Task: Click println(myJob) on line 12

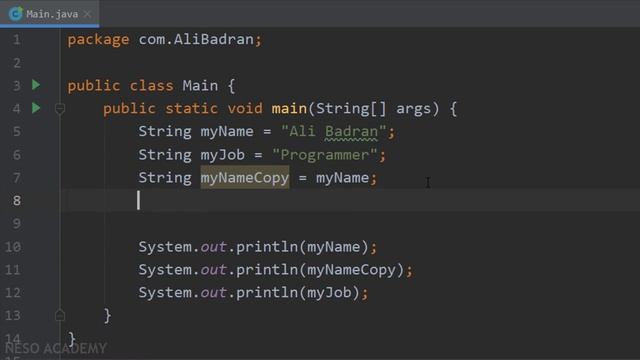Action: tap(298, 293)
